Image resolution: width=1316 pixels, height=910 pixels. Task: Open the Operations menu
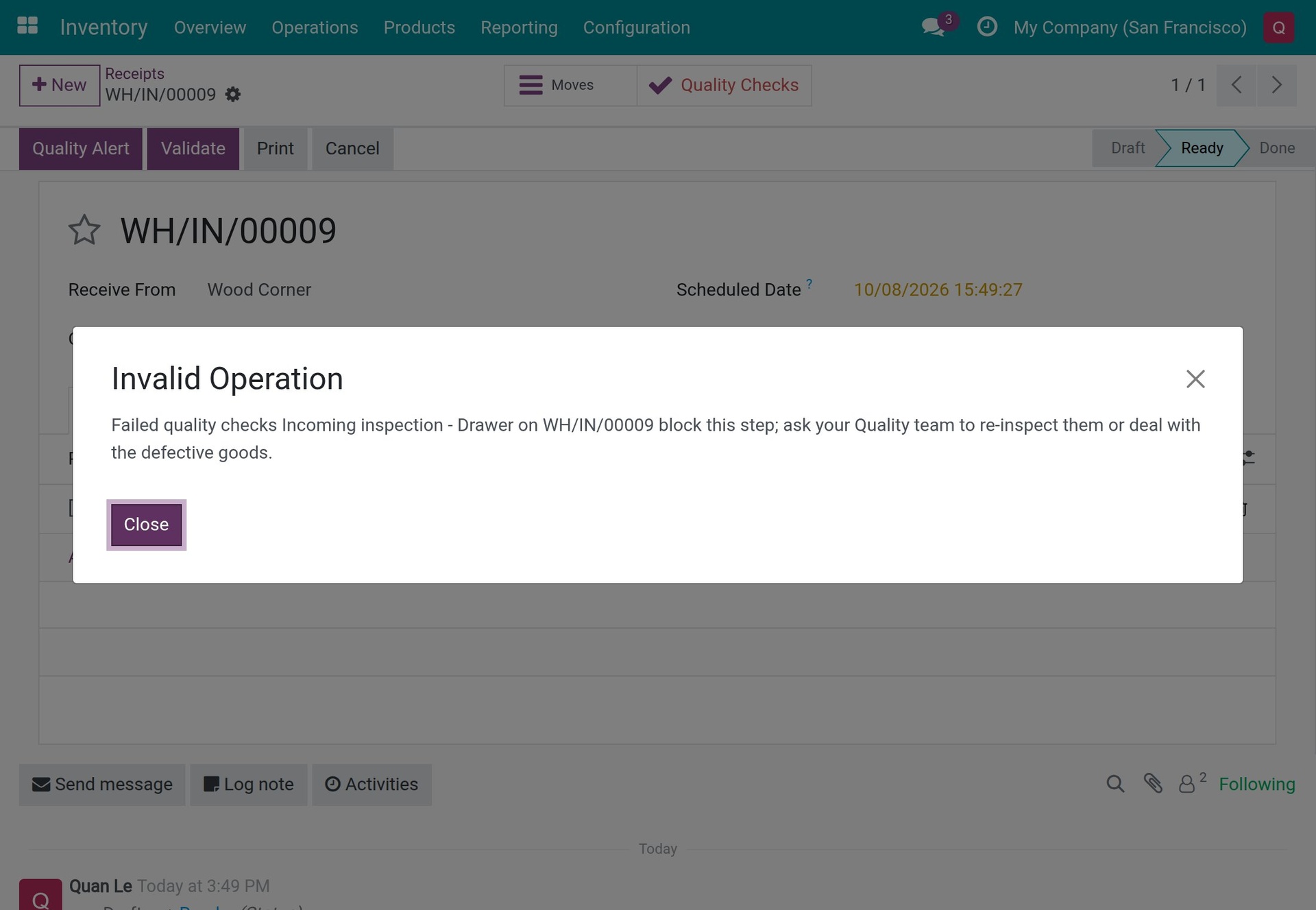click(x=315, y=27)
